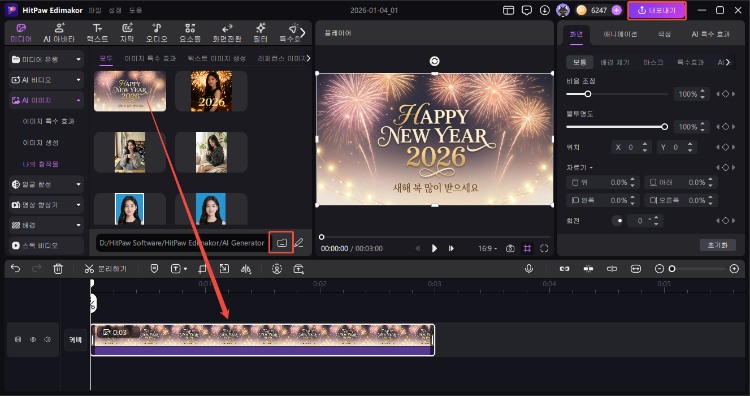Zoom out timeline with the minus icon
This screenshot has height=396, width=750.
[x=660, y=269]
